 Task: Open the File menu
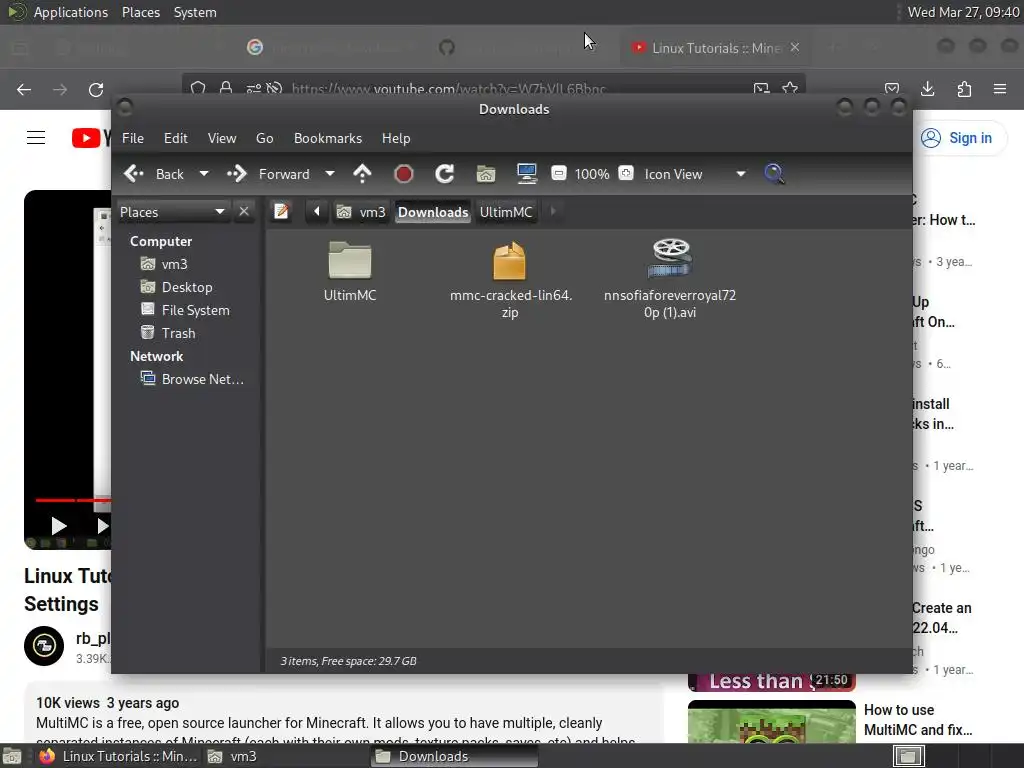tap(133, 138)
